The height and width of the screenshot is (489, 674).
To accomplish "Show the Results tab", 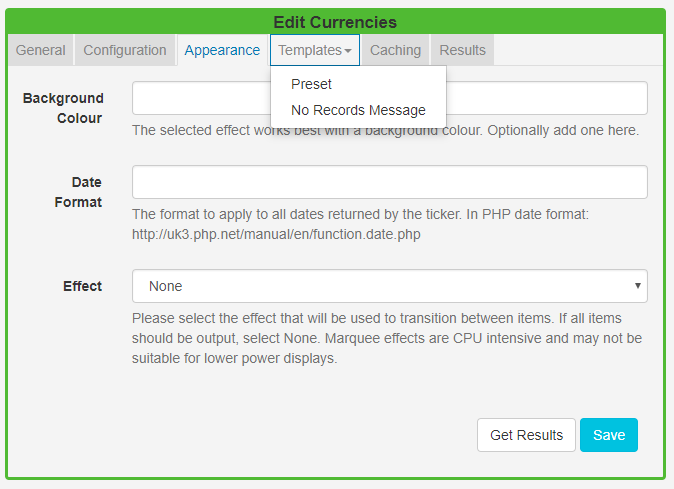I will [463, 50].
